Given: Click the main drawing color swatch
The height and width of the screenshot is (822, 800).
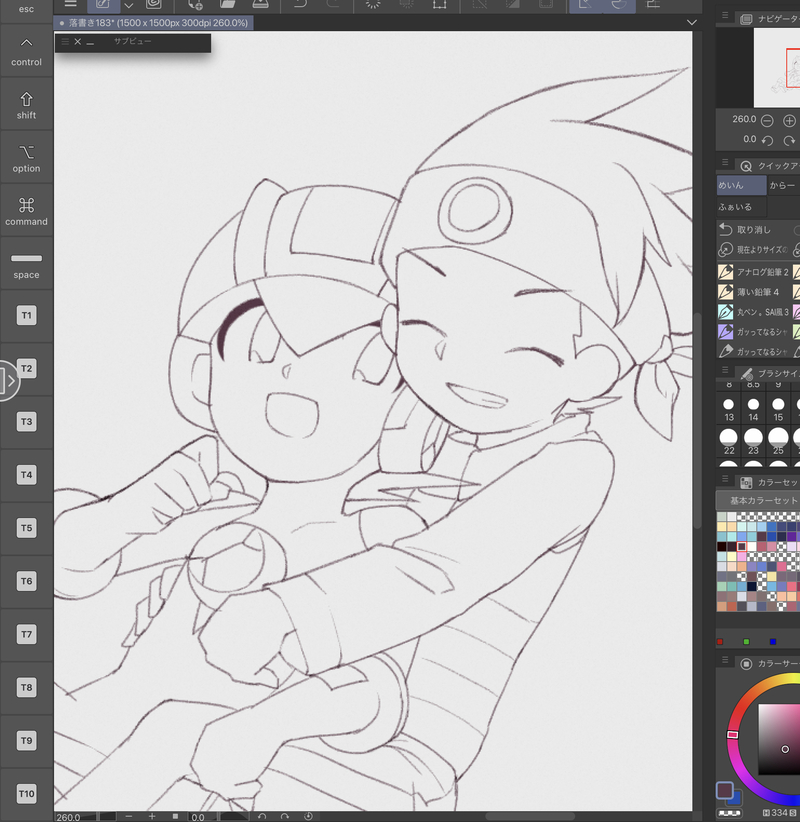Looking at the screenshot, I should [725, 790].
